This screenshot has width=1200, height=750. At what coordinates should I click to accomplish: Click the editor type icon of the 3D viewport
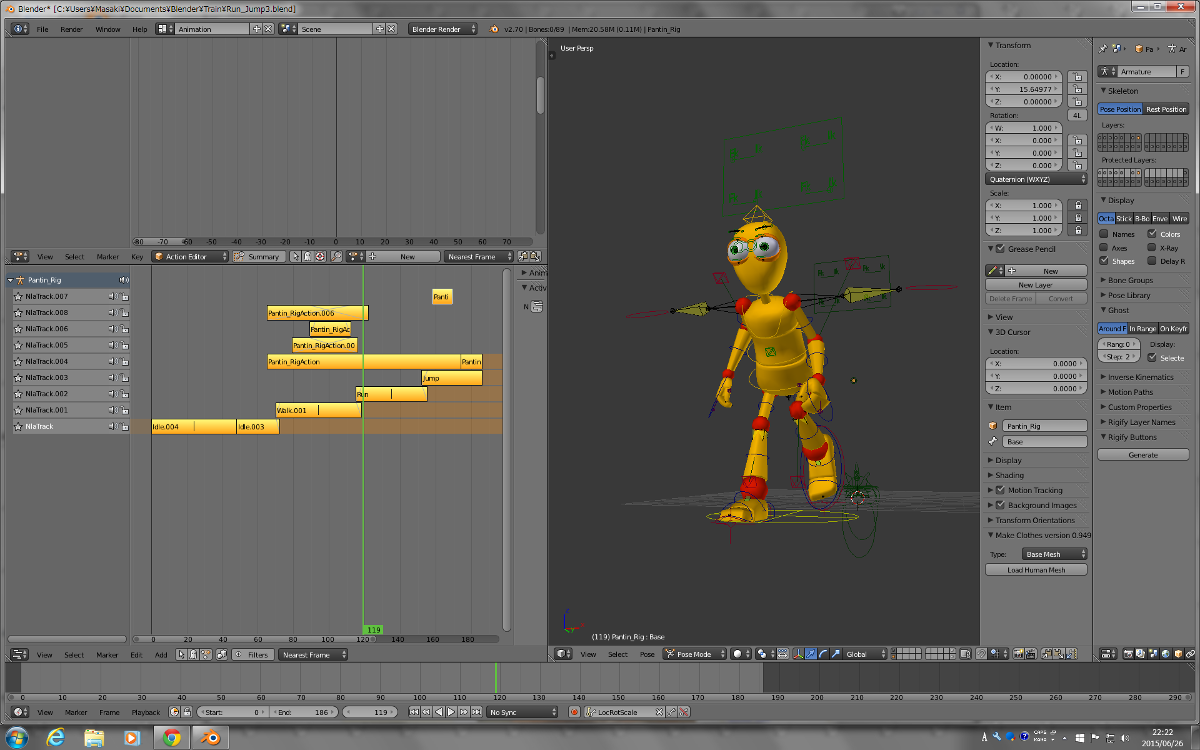563,654
